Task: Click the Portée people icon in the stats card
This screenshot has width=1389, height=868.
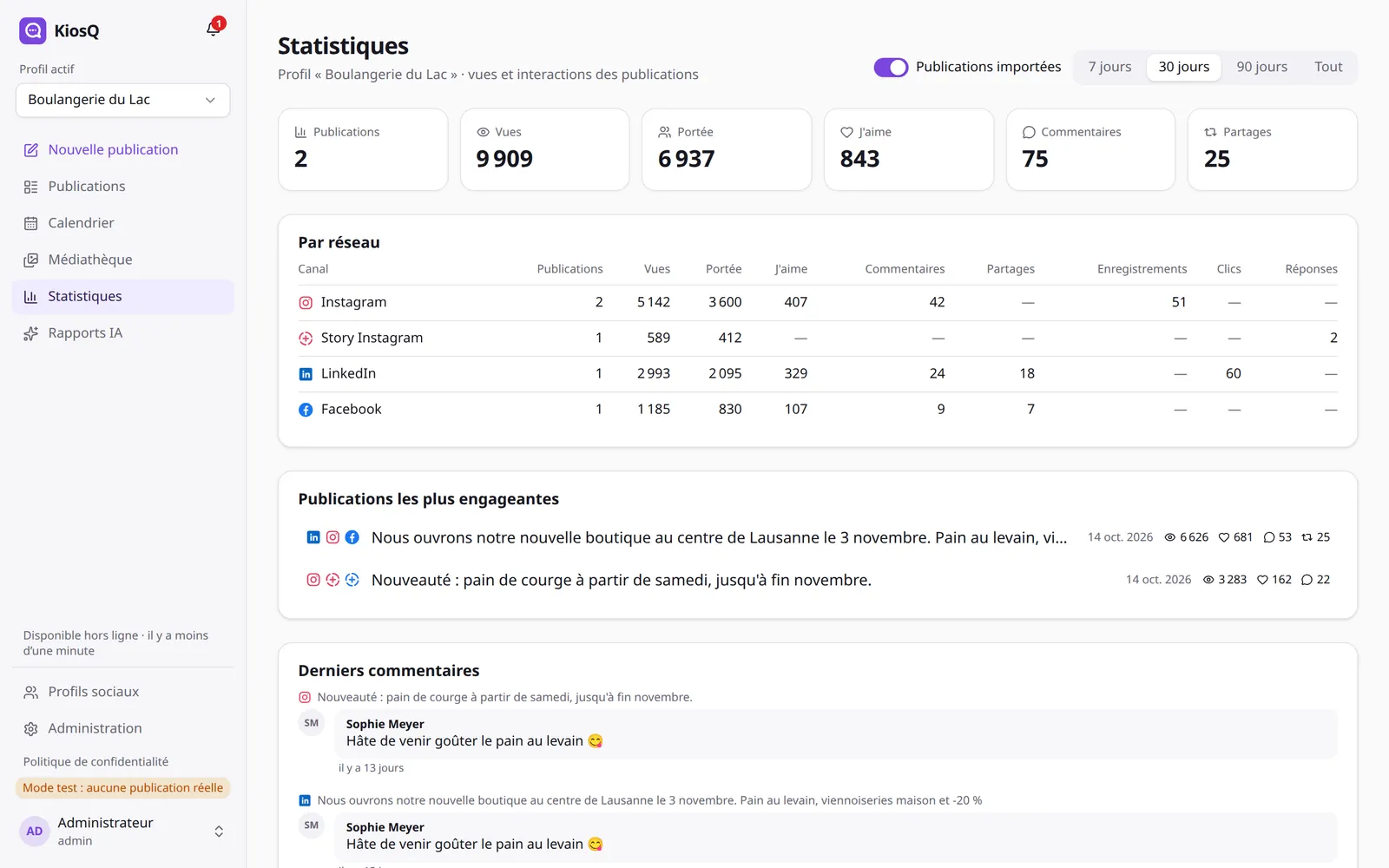Action: click(665, 132)
